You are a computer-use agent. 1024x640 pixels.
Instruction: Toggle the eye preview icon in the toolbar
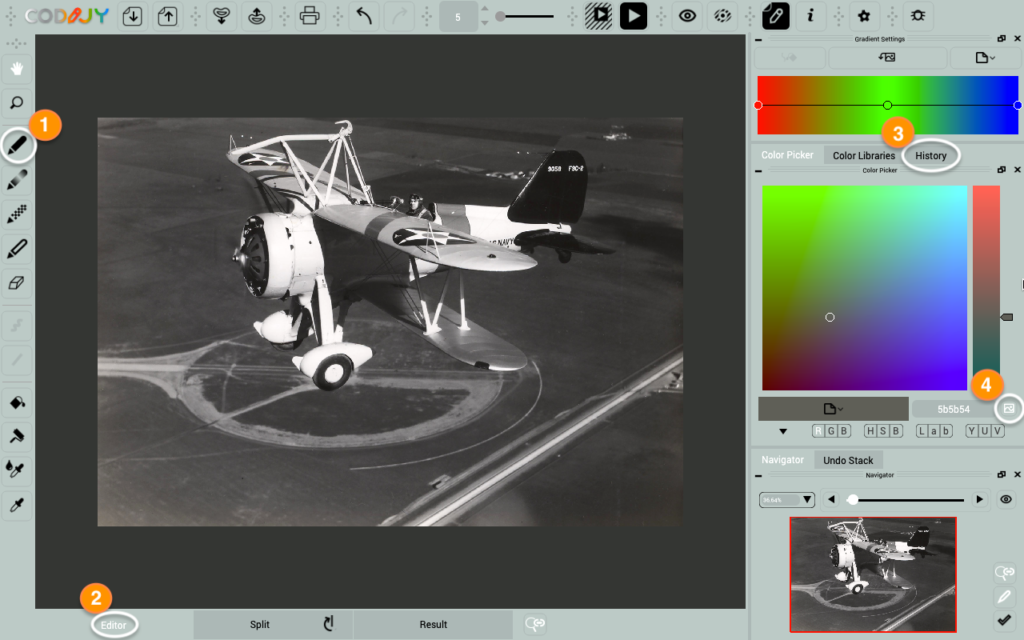(687, 16)
